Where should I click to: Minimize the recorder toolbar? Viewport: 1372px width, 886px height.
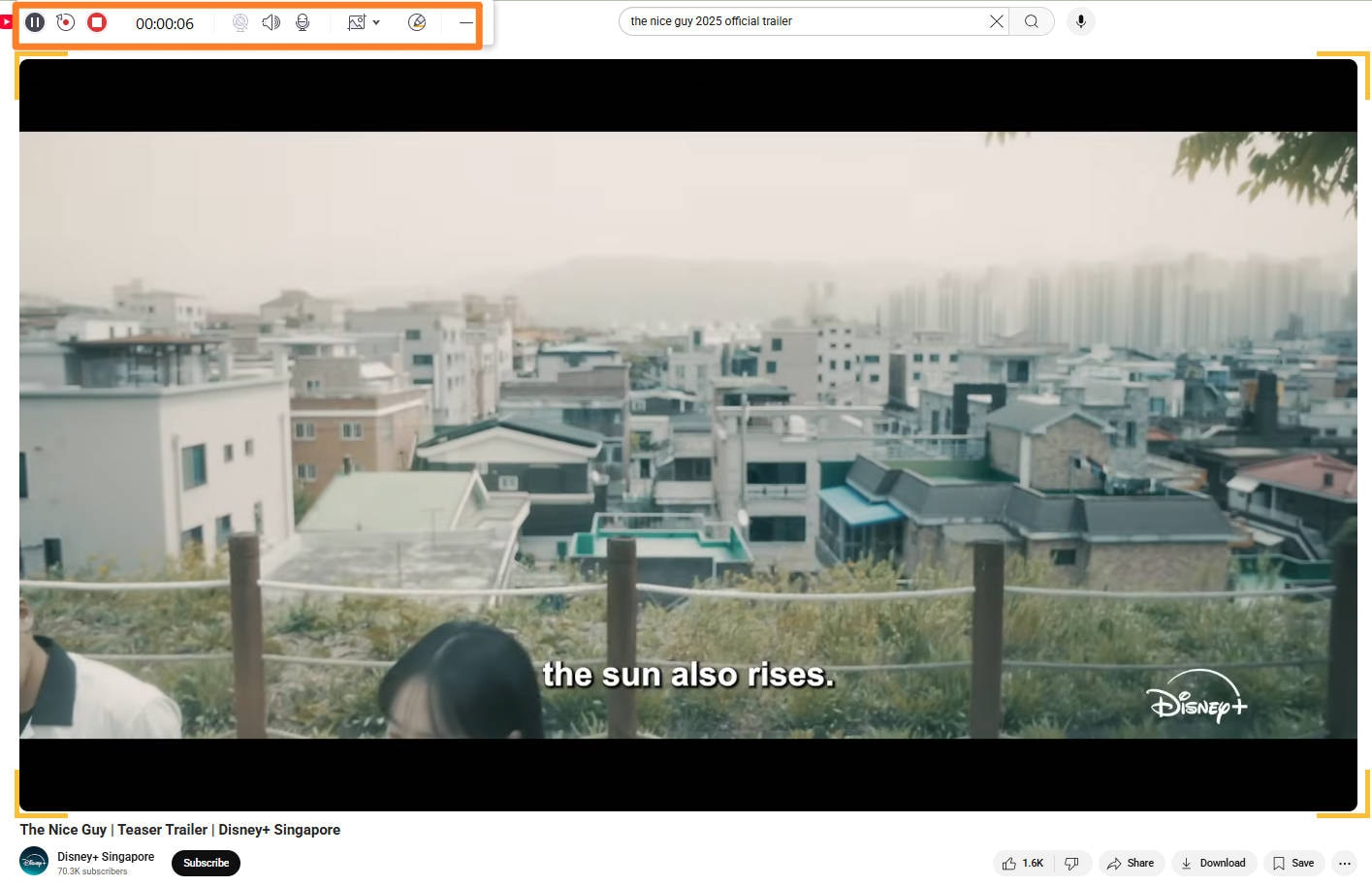466,22
